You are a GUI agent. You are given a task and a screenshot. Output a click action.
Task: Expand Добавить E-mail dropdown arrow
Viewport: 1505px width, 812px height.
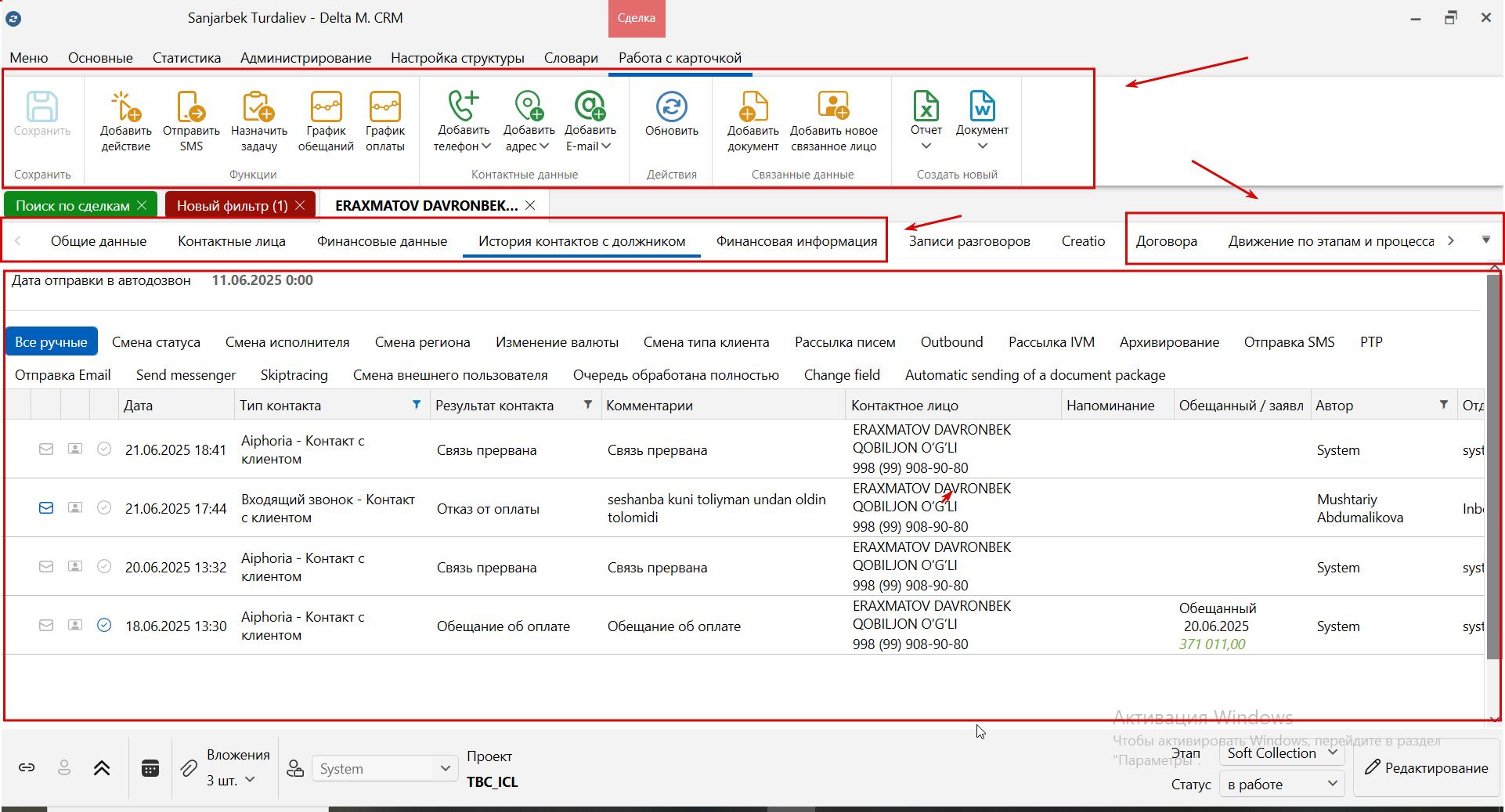point(606,146)
